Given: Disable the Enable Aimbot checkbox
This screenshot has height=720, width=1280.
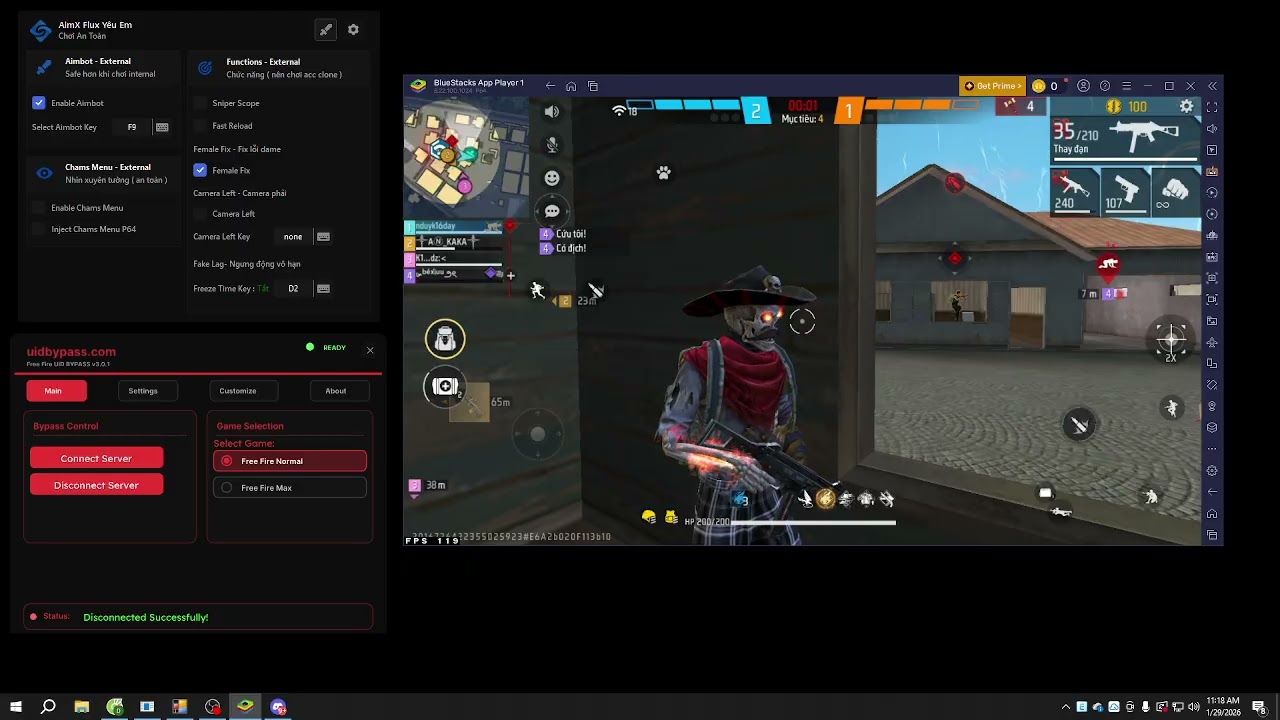Looking at the screenshot, I should point(38,103).
